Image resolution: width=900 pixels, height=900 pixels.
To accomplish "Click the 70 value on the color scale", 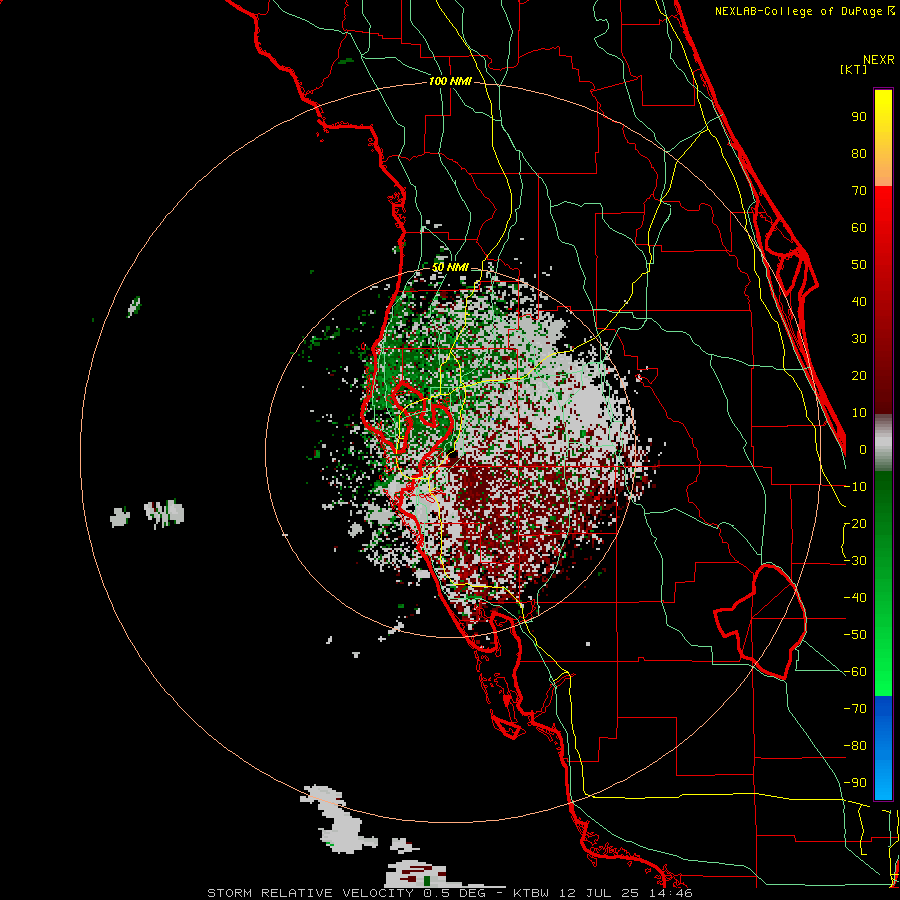I will (859, 191).
